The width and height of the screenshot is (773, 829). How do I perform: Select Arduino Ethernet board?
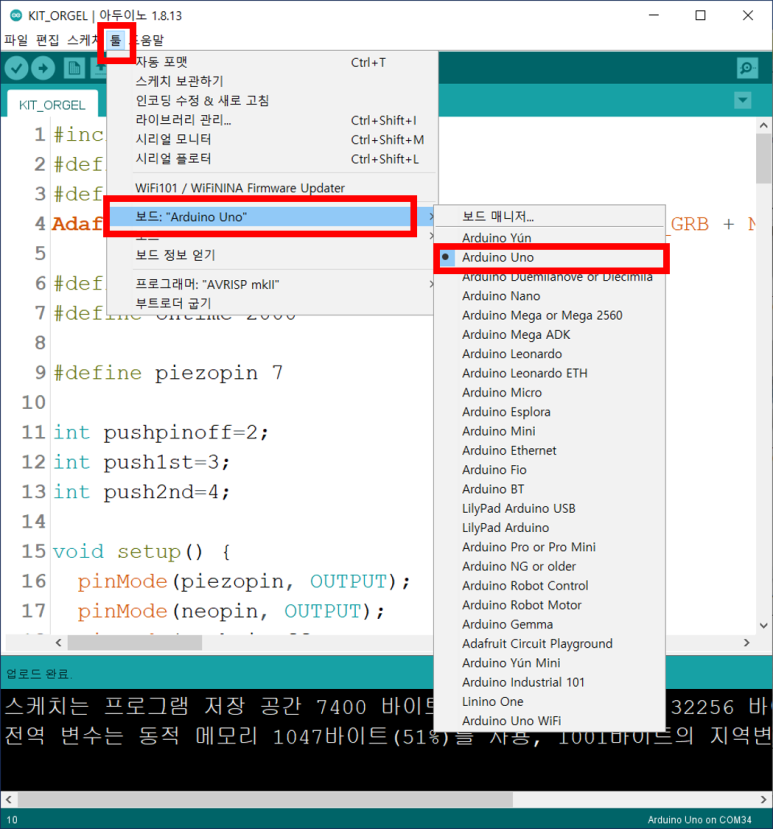549,450
